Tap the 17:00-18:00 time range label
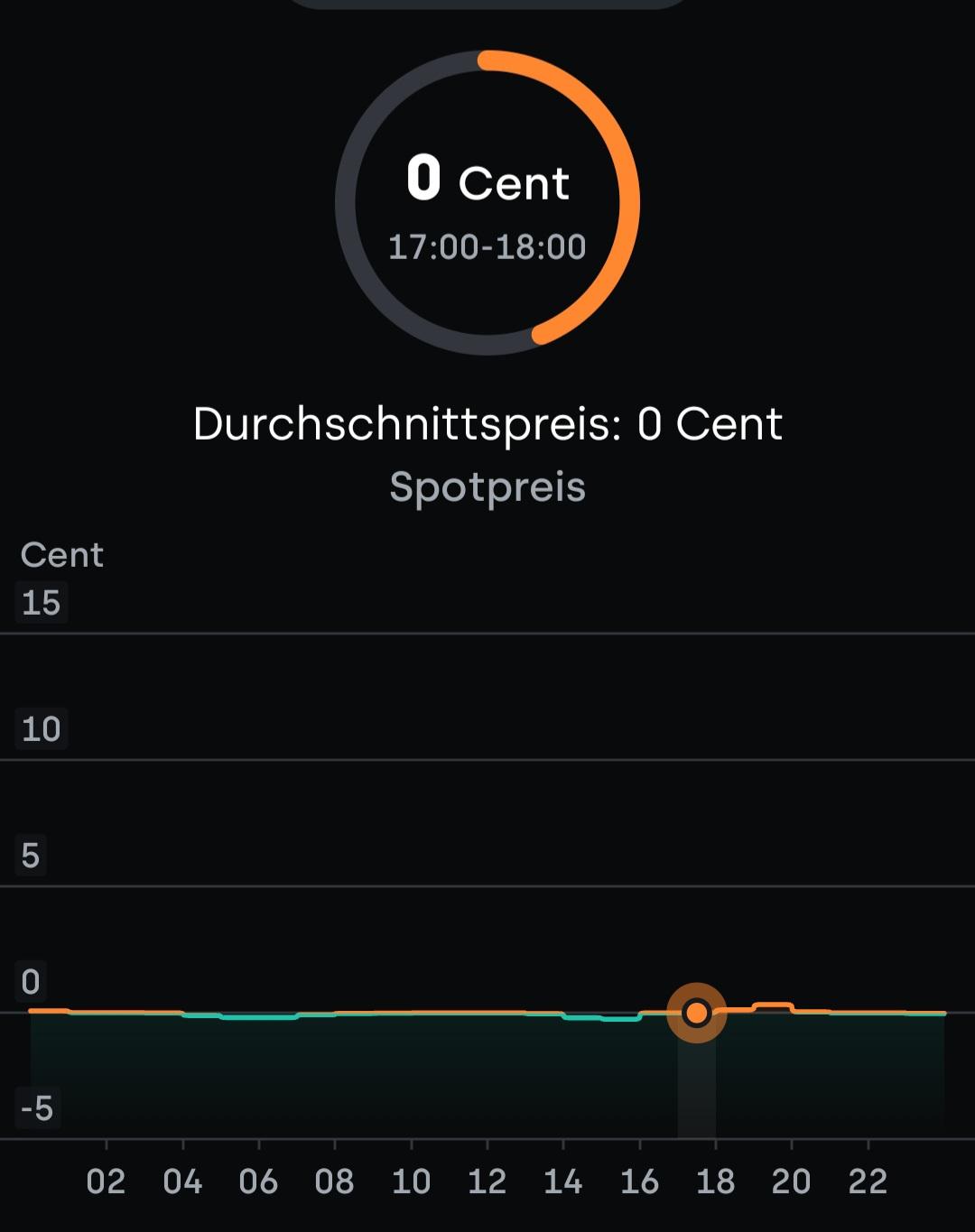The width and height of the screenshot is (975, 1232). (487, 247)
